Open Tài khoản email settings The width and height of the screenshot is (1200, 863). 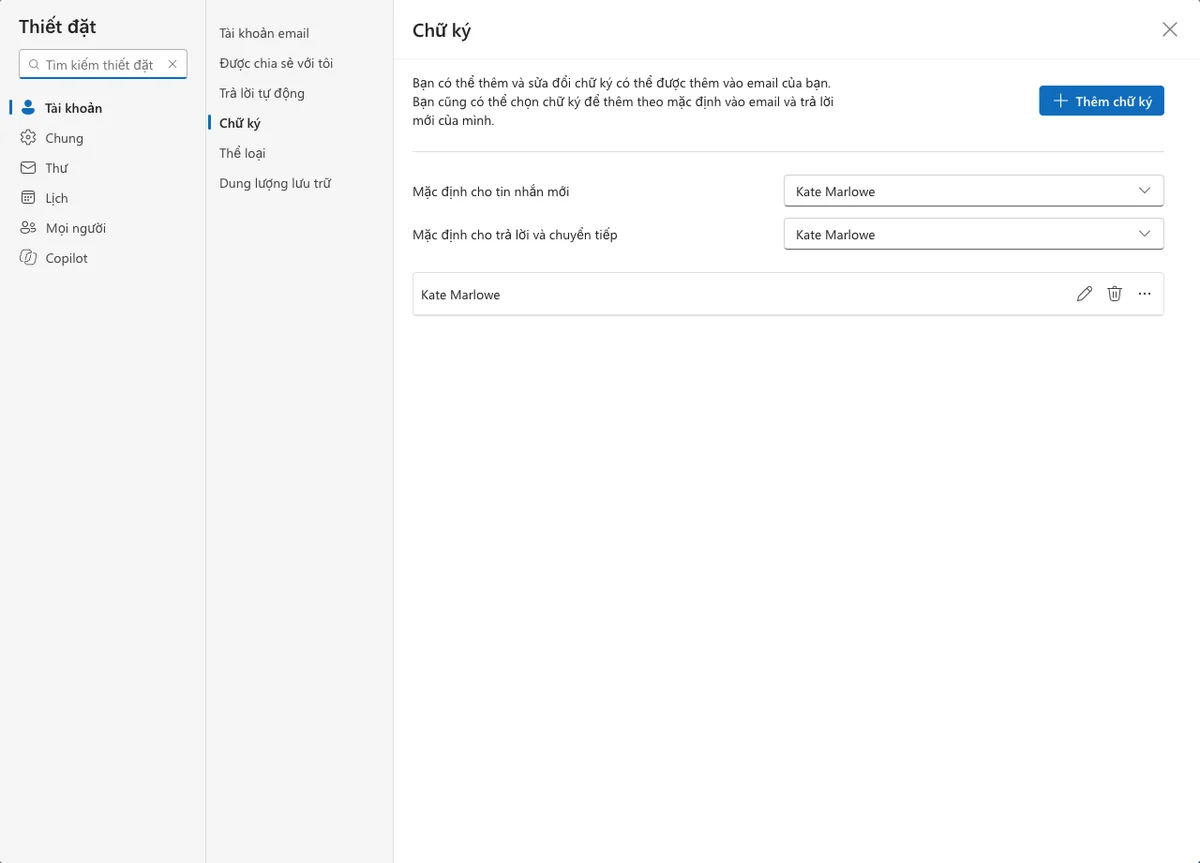coord(264,33)
